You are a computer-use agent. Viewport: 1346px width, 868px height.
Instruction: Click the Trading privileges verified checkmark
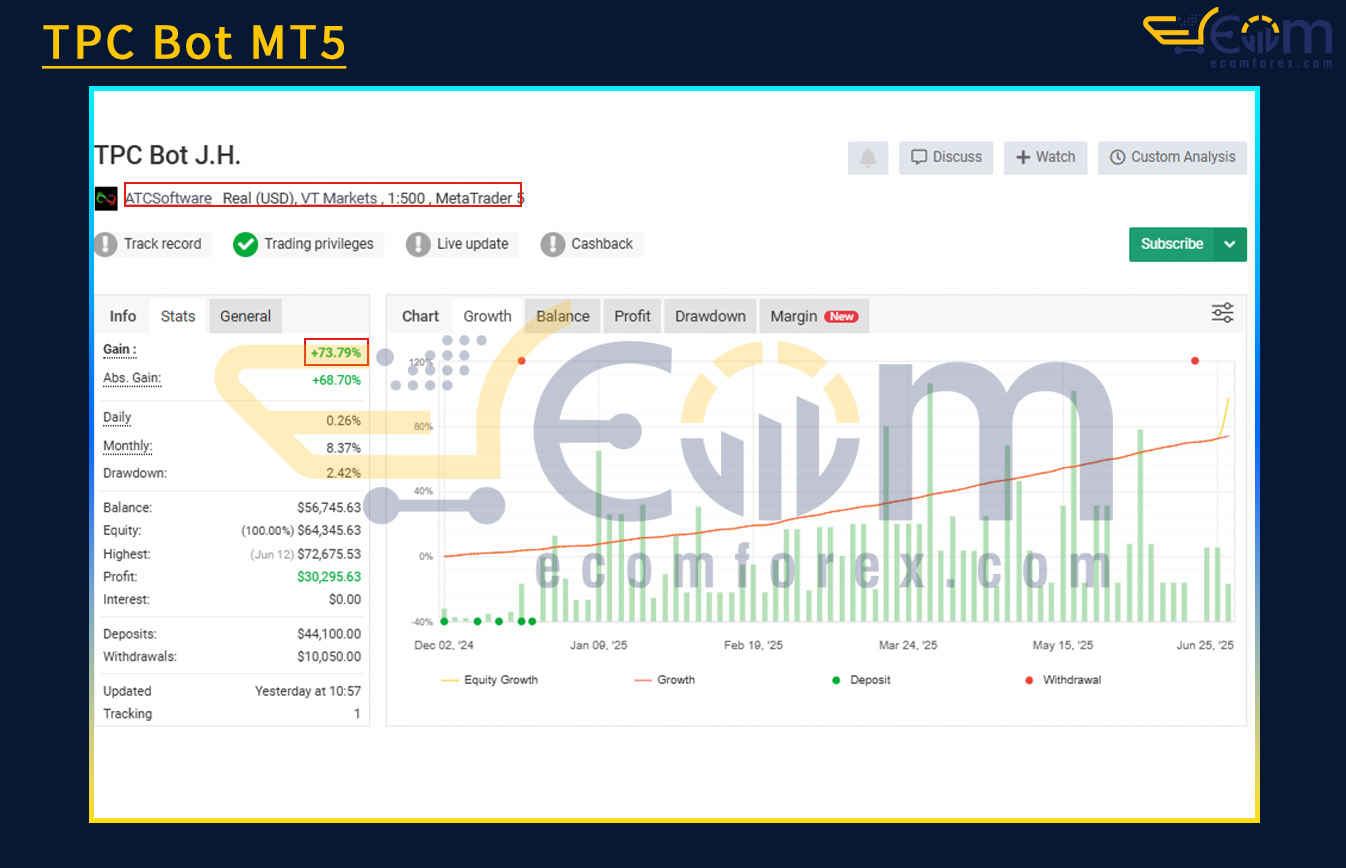[x=245, y=244]
